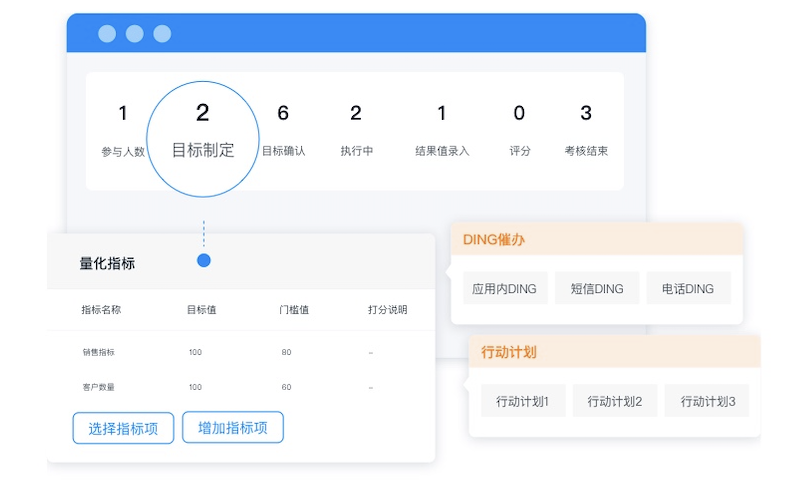
Task: Click the 增加指标项 button
Action: click(233, 427)
